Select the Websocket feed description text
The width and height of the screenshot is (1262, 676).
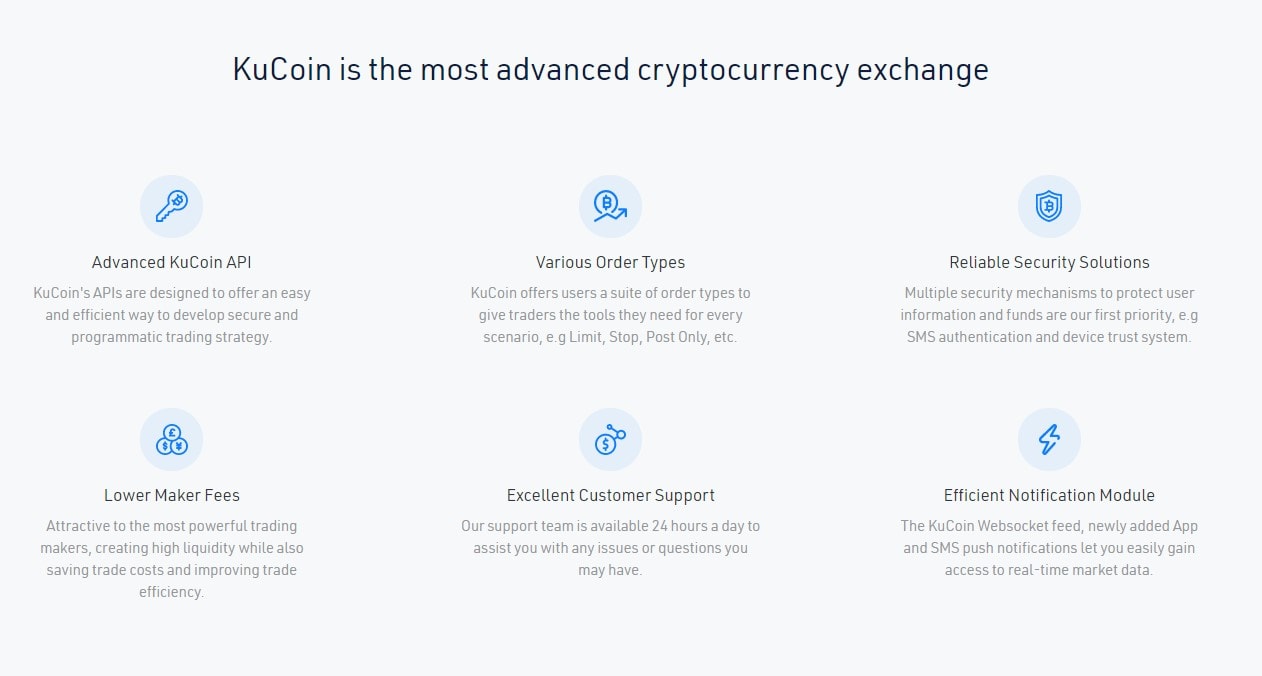[x=1049, y=548]
